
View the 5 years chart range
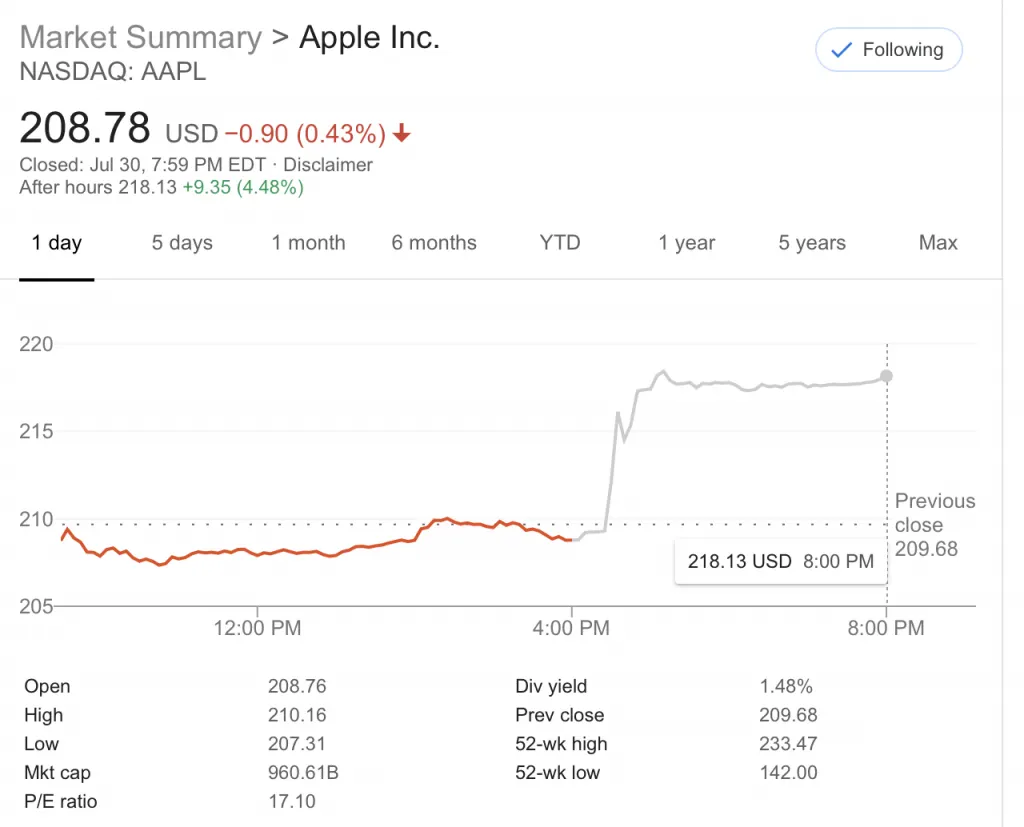click(x=812, y=243)
